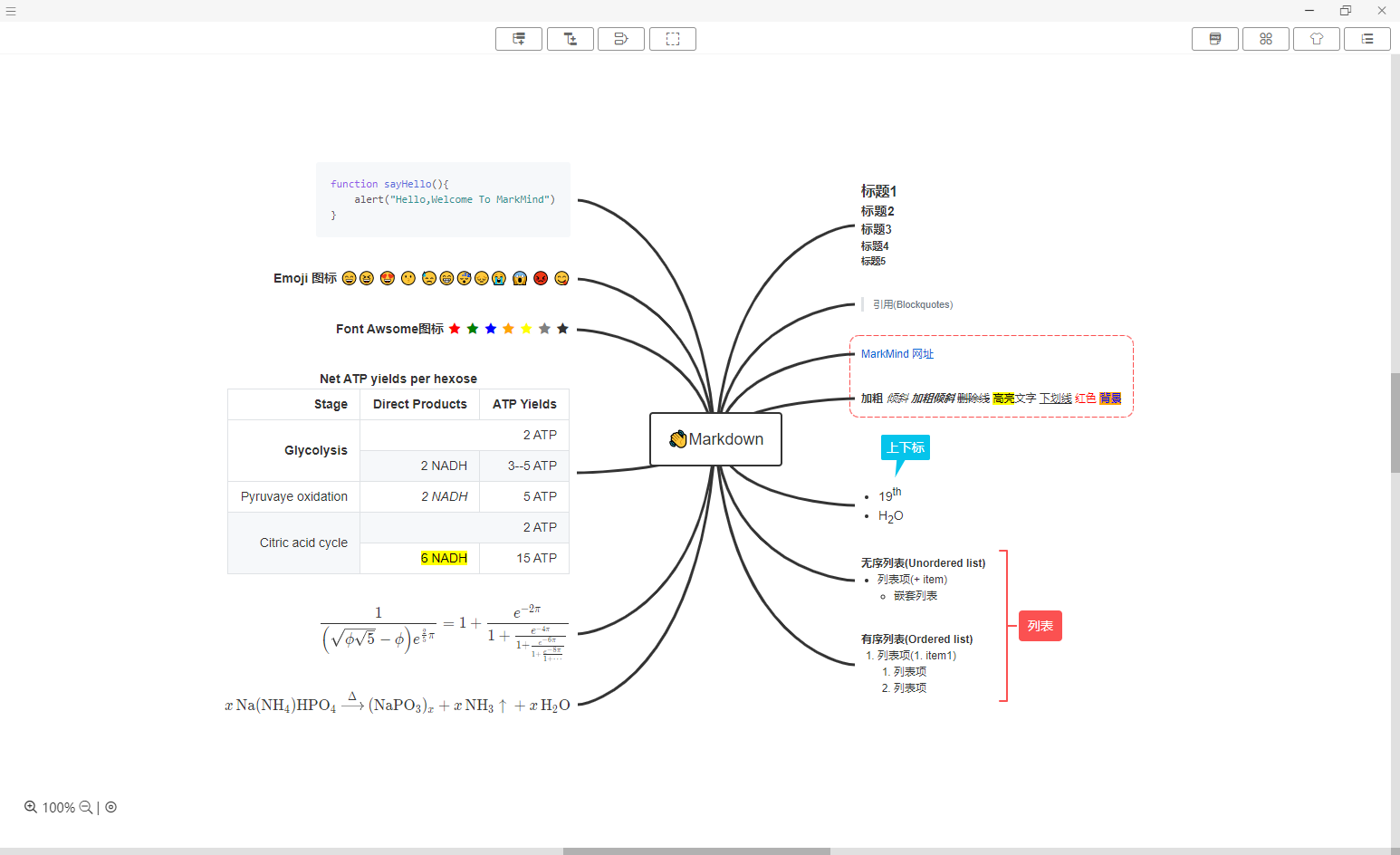Click the red 红色 text
The width and height of the screenshot is (1400, 855).
tap(1085, 399)
